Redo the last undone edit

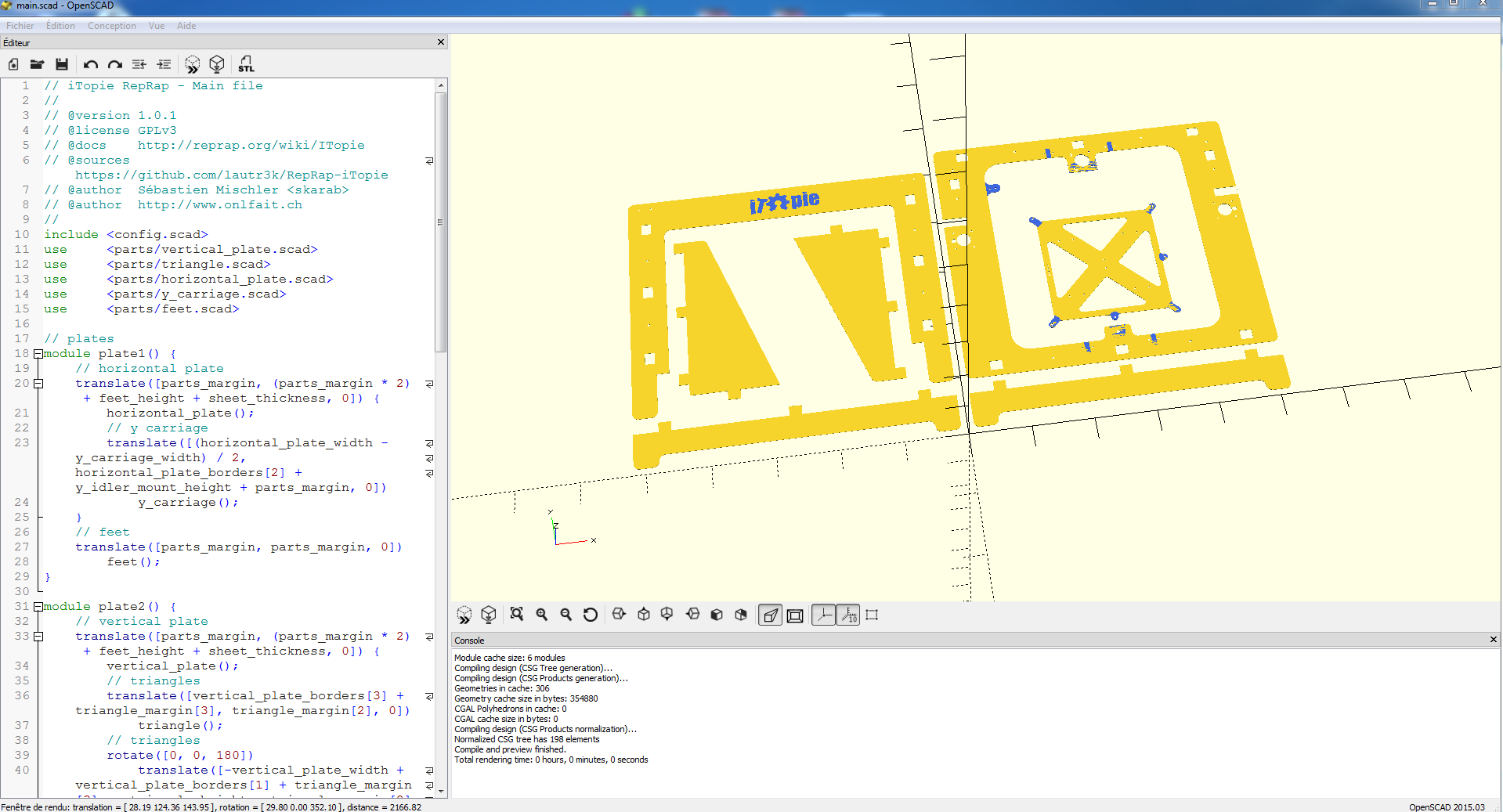pos(115,64)
